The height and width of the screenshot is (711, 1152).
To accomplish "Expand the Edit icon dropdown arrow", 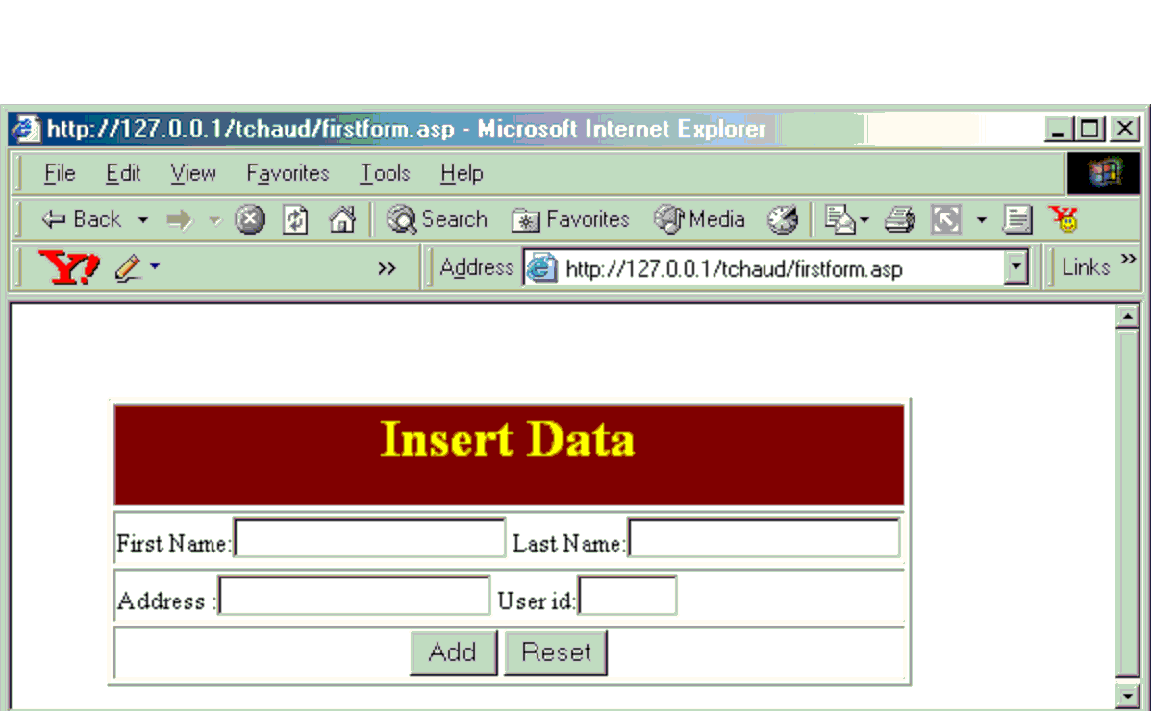I will 982,220.
